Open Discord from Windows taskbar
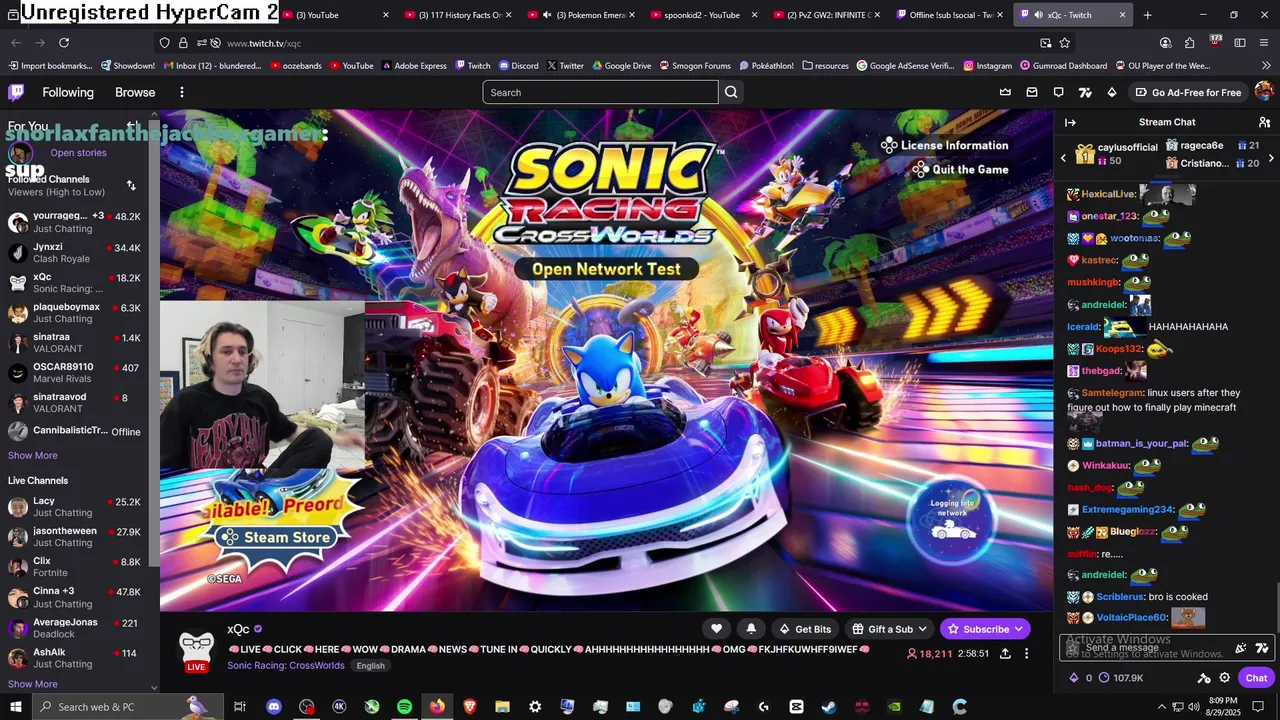 [274, 707]
